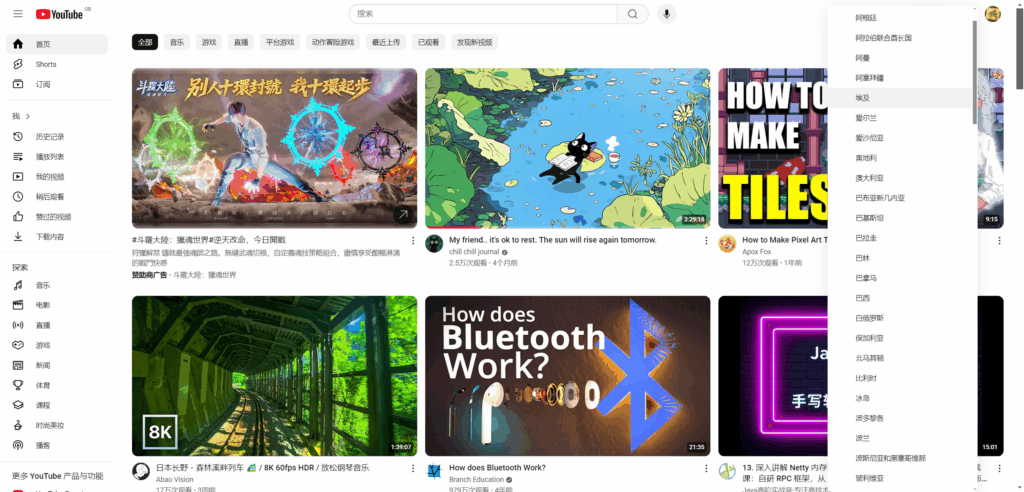Open 课程 in sidebar
Image resolution: width=1024 pixels, height=492 pixels.
coord(57,405)
